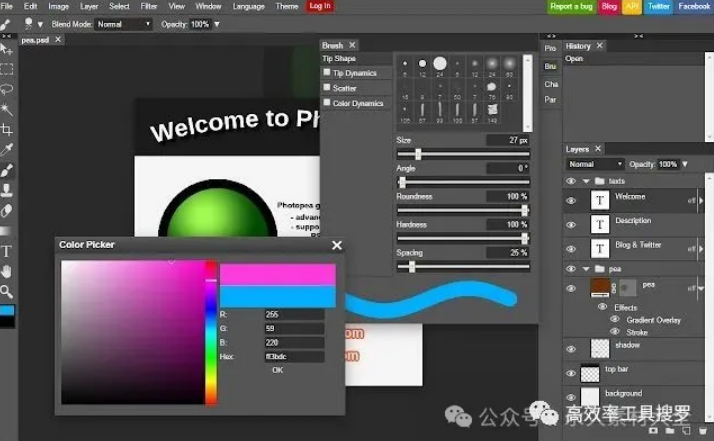Choose the Clone Stamp tool
This screenshot has height=441, width=714.
6,190
